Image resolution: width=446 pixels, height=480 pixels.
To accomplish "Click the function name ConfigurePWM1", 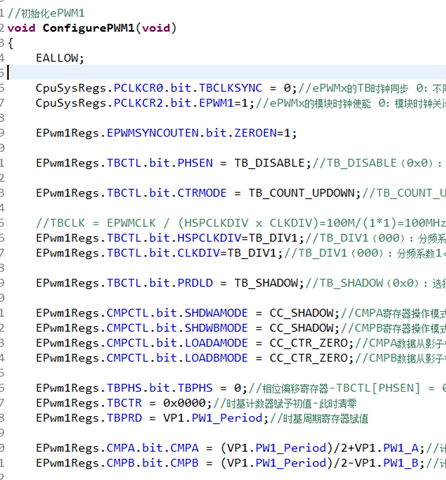I will point(88,28).
